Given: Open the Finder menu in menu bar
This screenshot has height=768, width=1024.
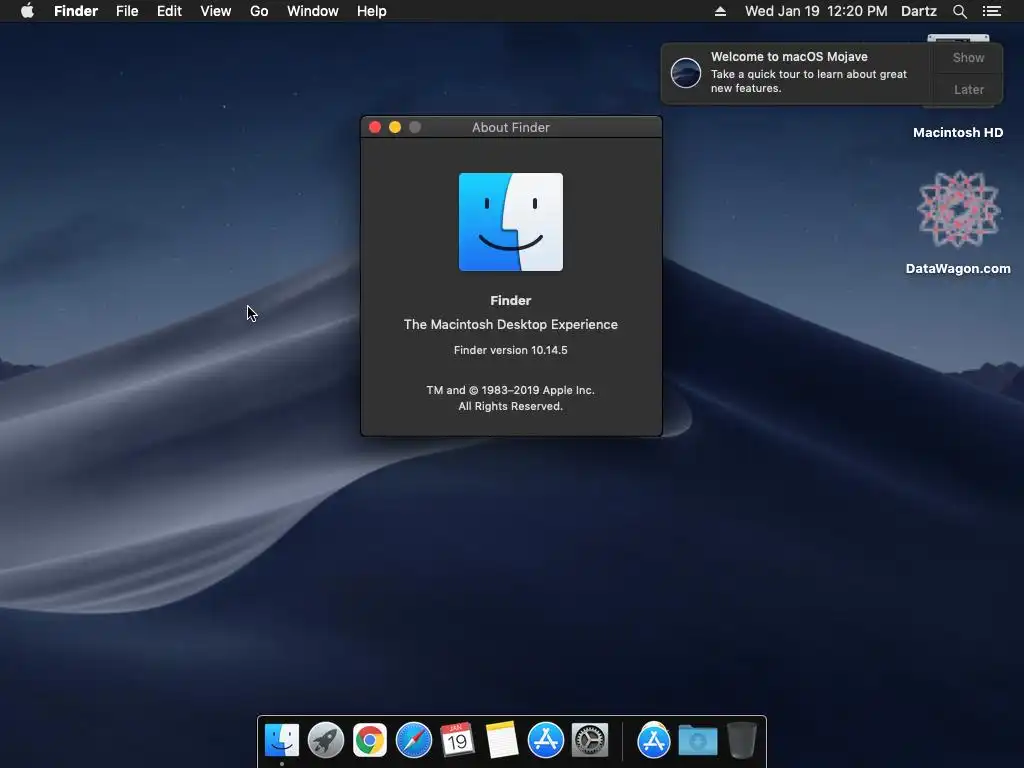Looking at the screenshot, I should (76, 11).
